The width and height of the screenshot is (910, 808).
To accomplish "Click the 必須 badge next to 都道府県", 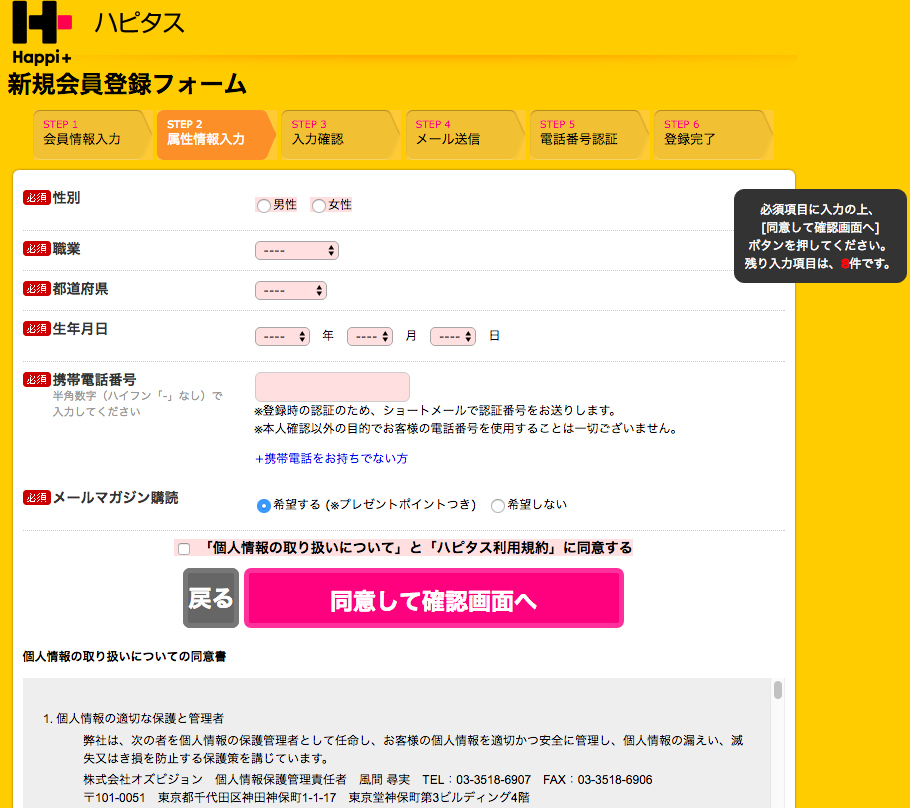I will [37, 288].
